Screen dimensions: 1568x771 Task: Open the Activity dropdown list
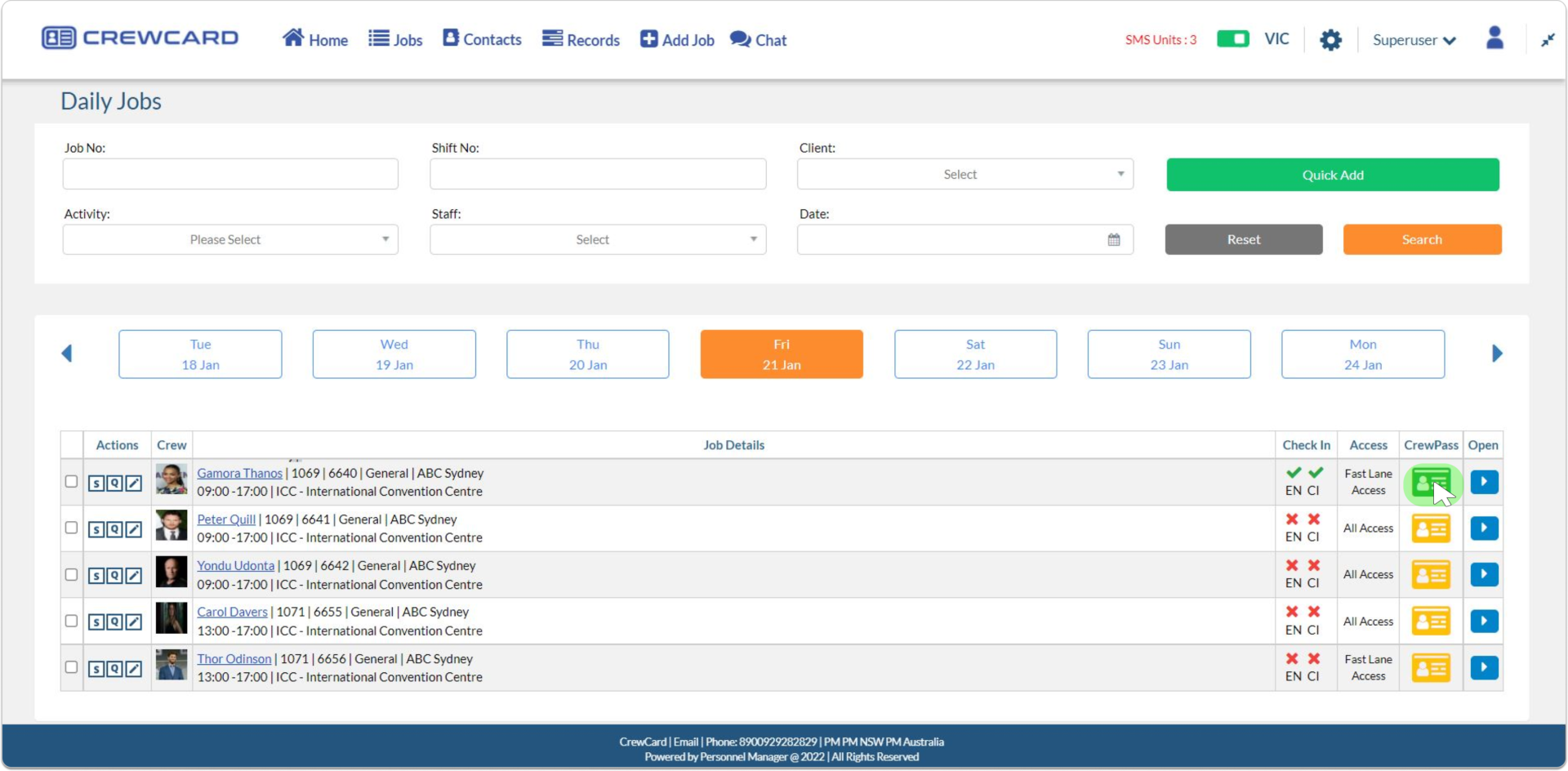[230, 240]
